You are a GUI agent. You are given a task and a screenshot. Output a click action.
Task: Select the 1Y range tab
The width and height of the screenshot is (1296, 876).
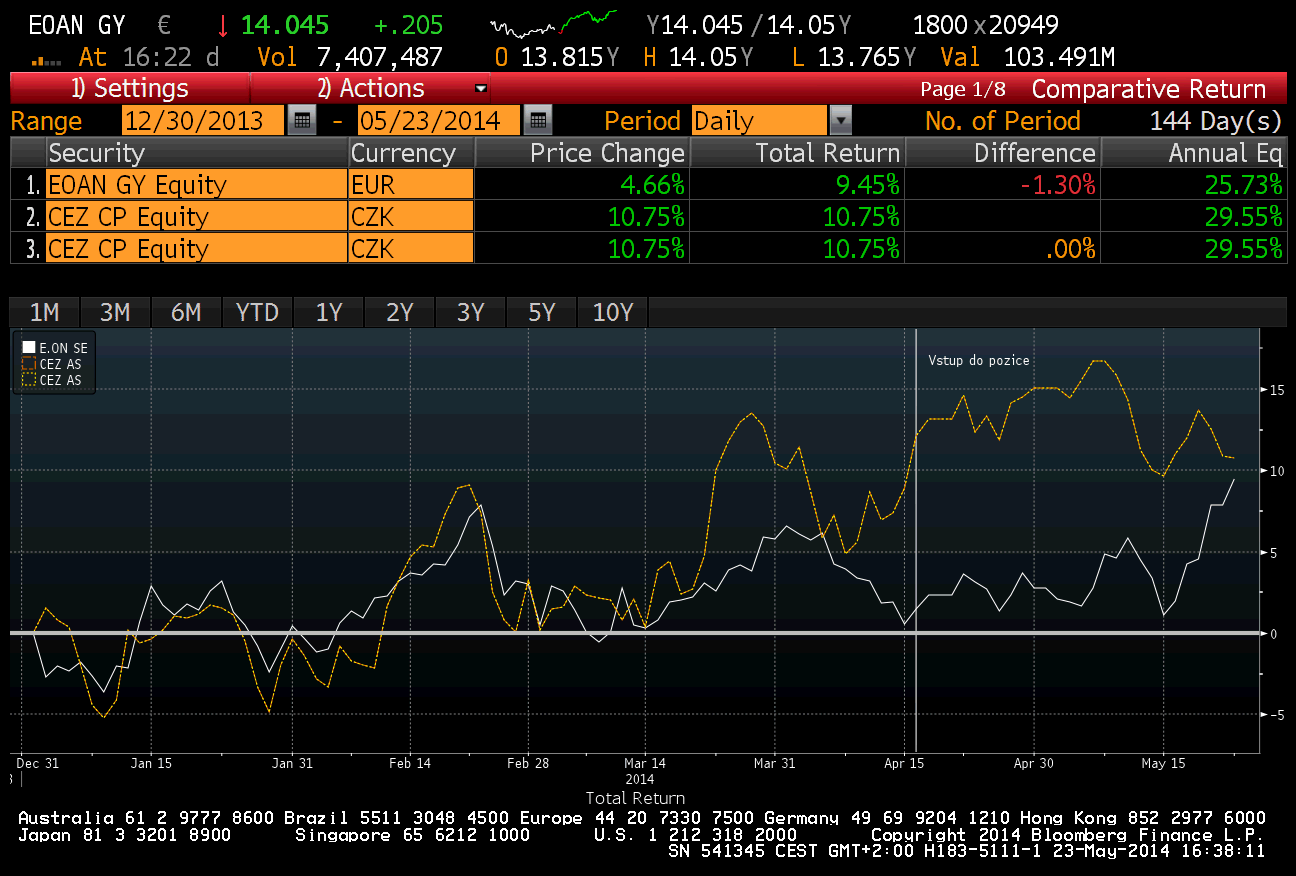coord(329,313)
